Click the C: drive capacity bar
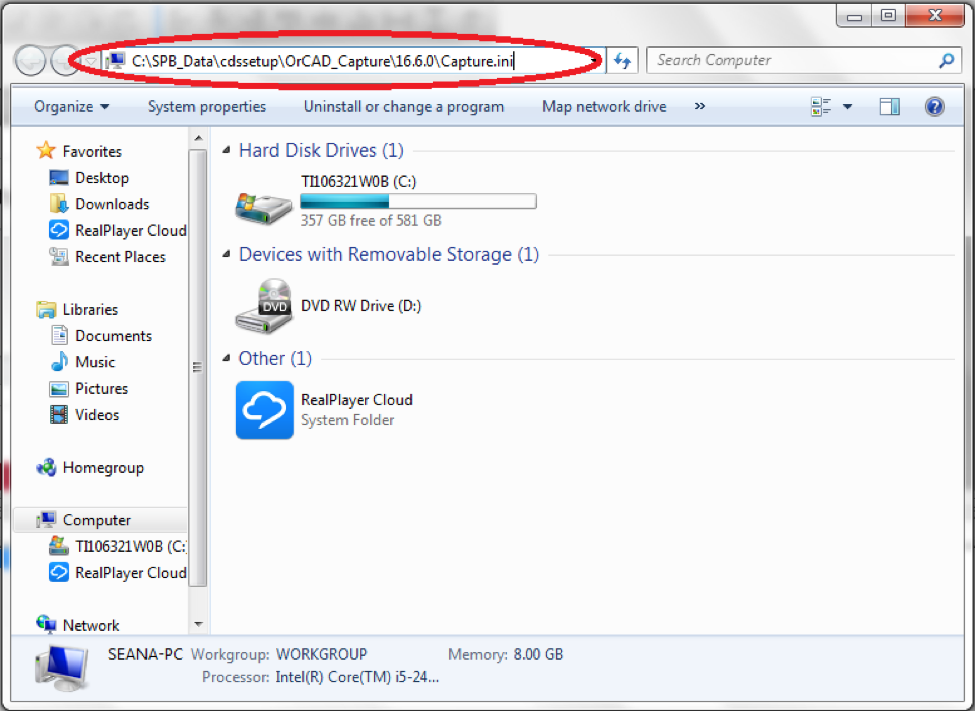The width and height of the screenshot is (975, 711). 418,200
